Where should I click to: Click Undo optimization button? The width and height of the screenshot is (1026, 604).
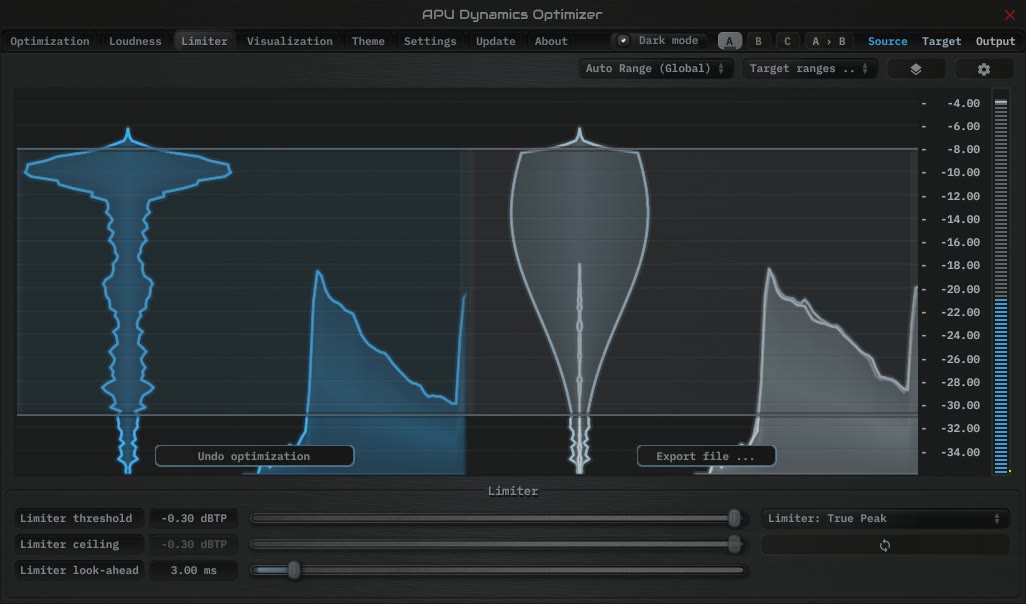[255, 456]
